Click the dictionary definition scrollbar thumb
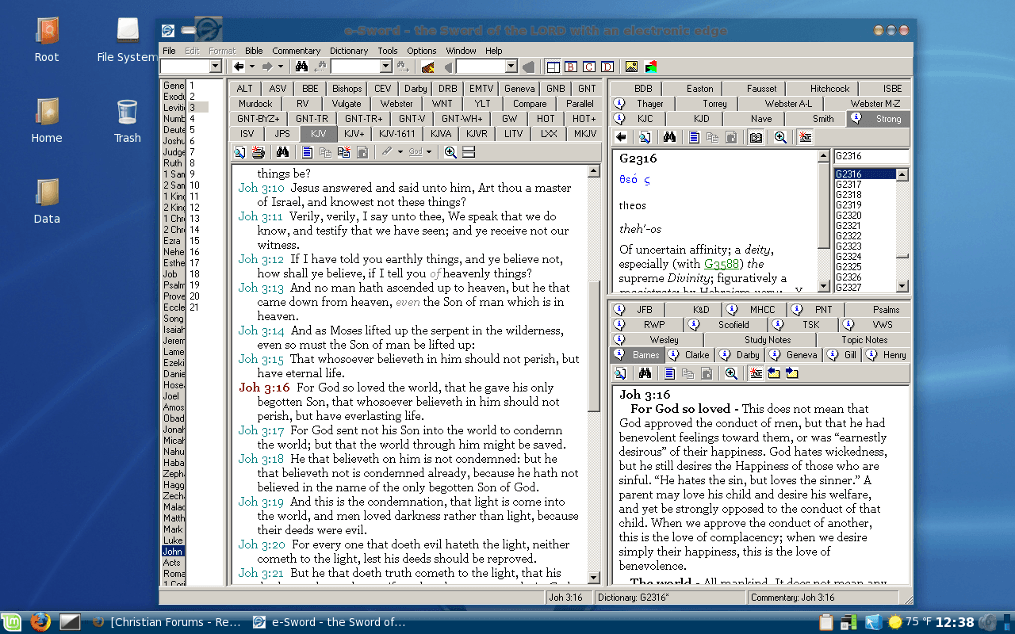The height and width of the screenshot is (634, 1015). [x=823, y=205]
